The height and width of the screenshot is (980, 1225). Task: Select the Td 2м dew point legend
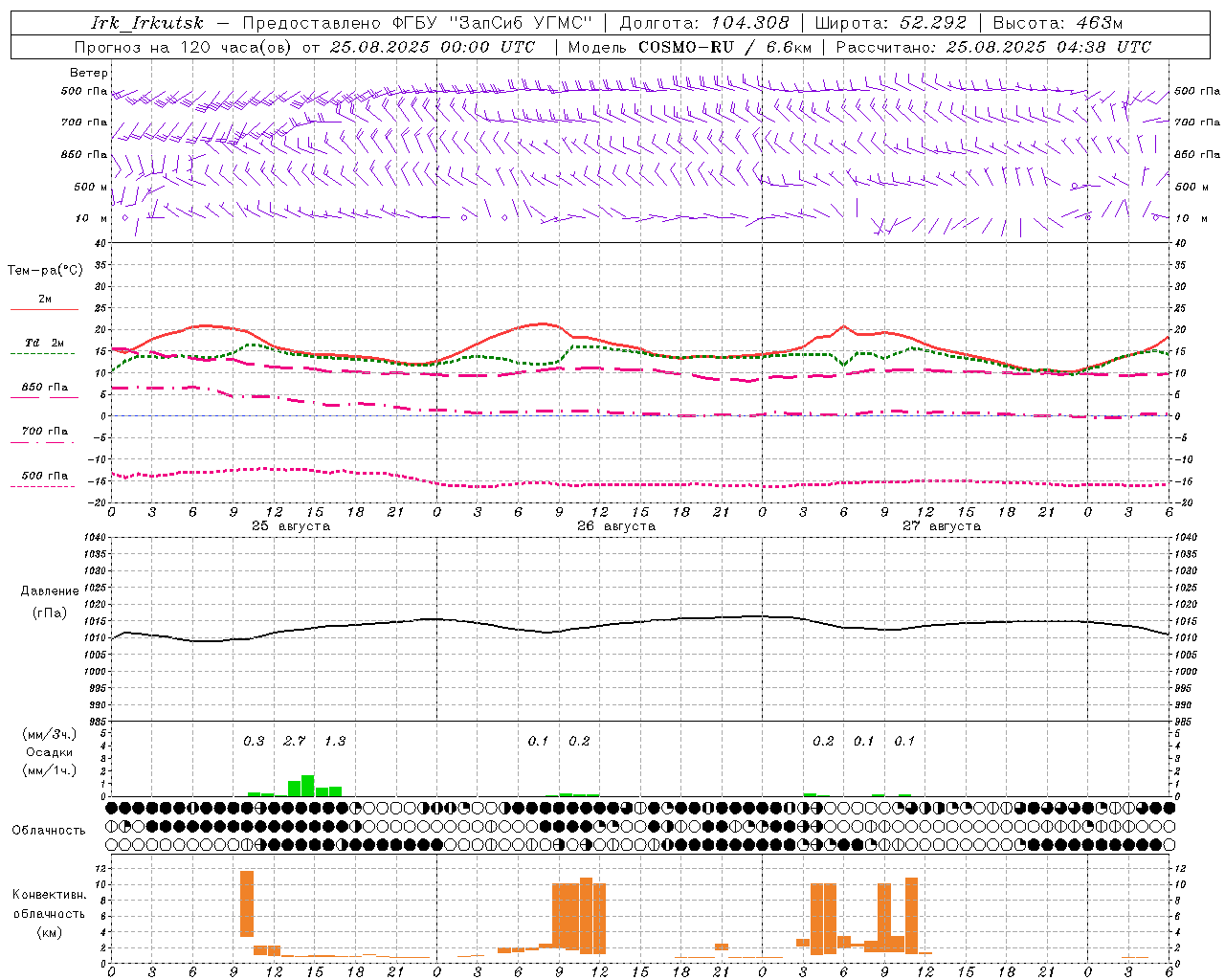[x=44, y=343]
